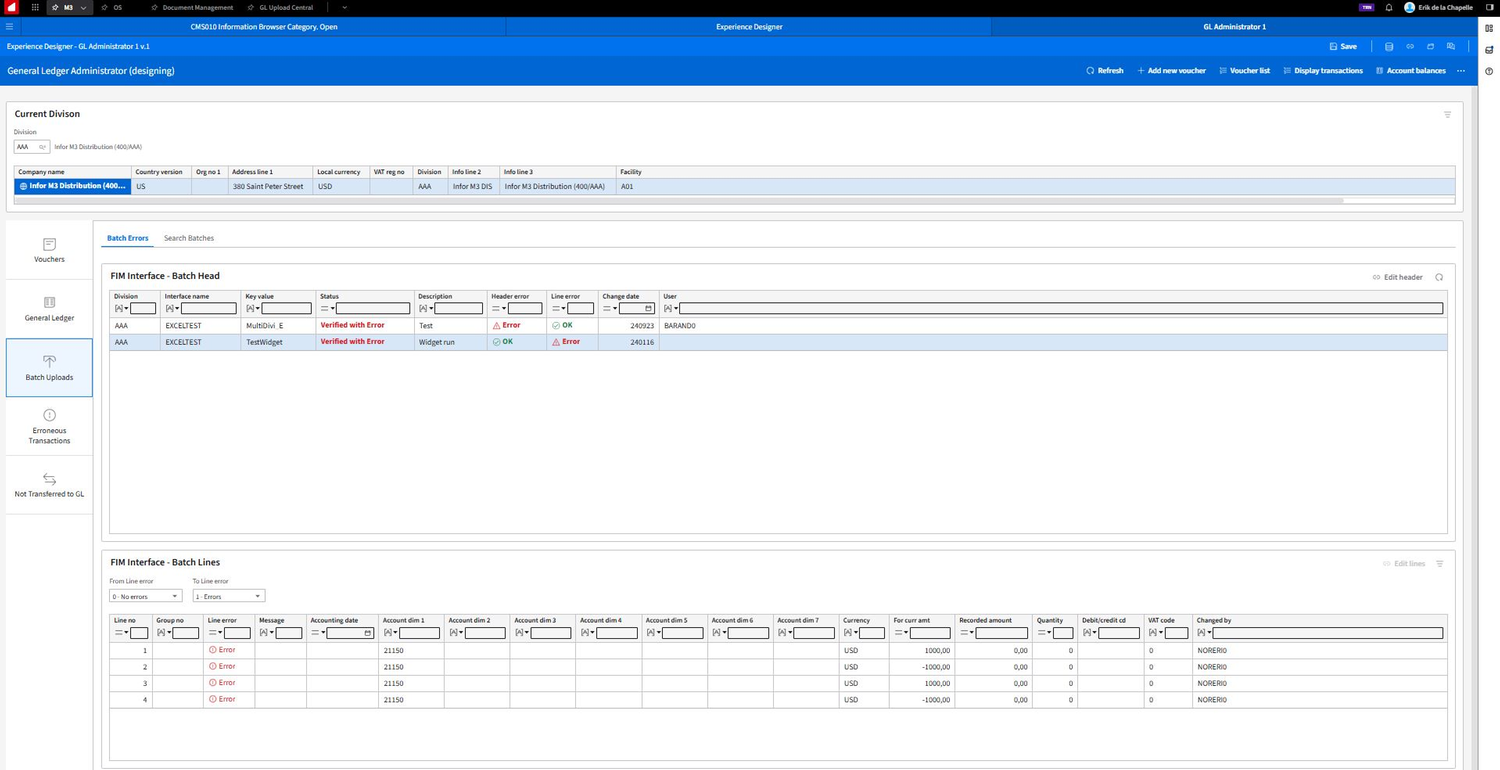Click Edit header in Batch Head
1500x770 pixels.
(x=1397, y=277)
